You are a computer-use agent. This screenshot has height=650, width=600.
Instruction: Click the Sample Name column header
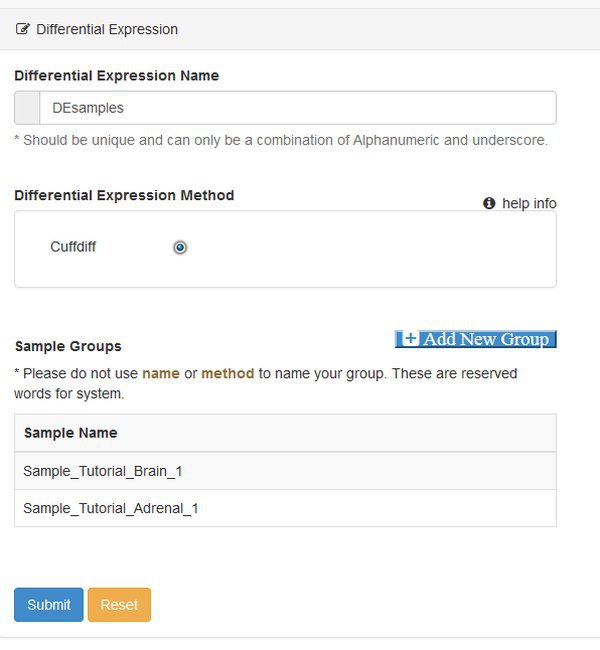click(x=70, y=433)
